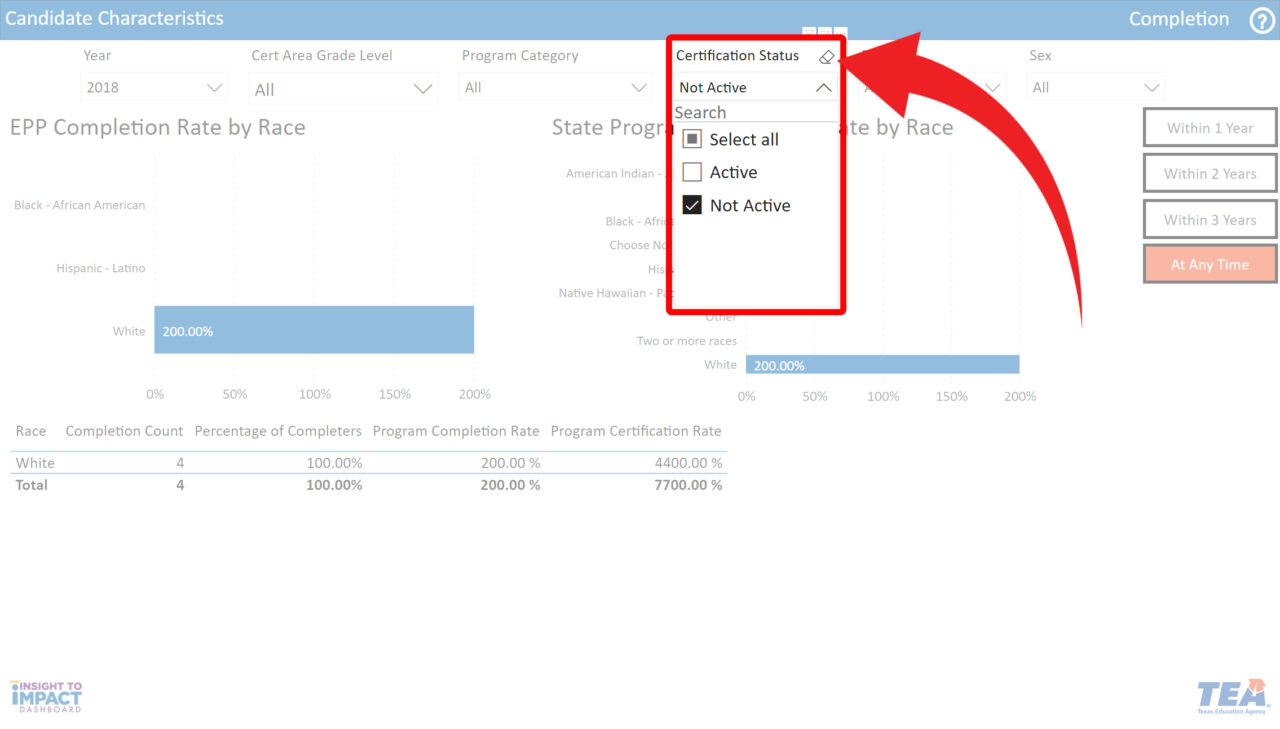The image size is (1280, 729).
Task: Select the White bar in EPP Completion chart
Action: (313, 331)
